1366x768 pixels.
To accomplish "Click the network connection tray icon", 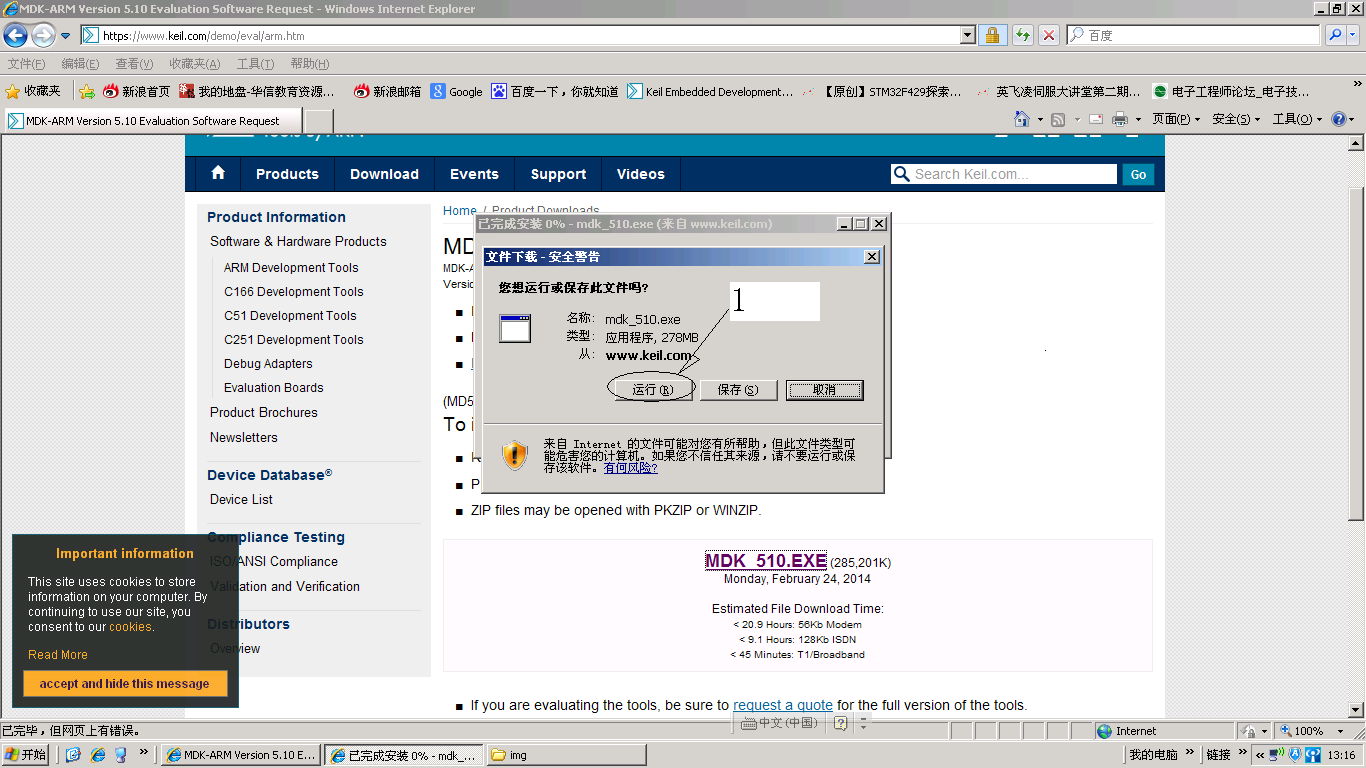I will (1278, 755).
